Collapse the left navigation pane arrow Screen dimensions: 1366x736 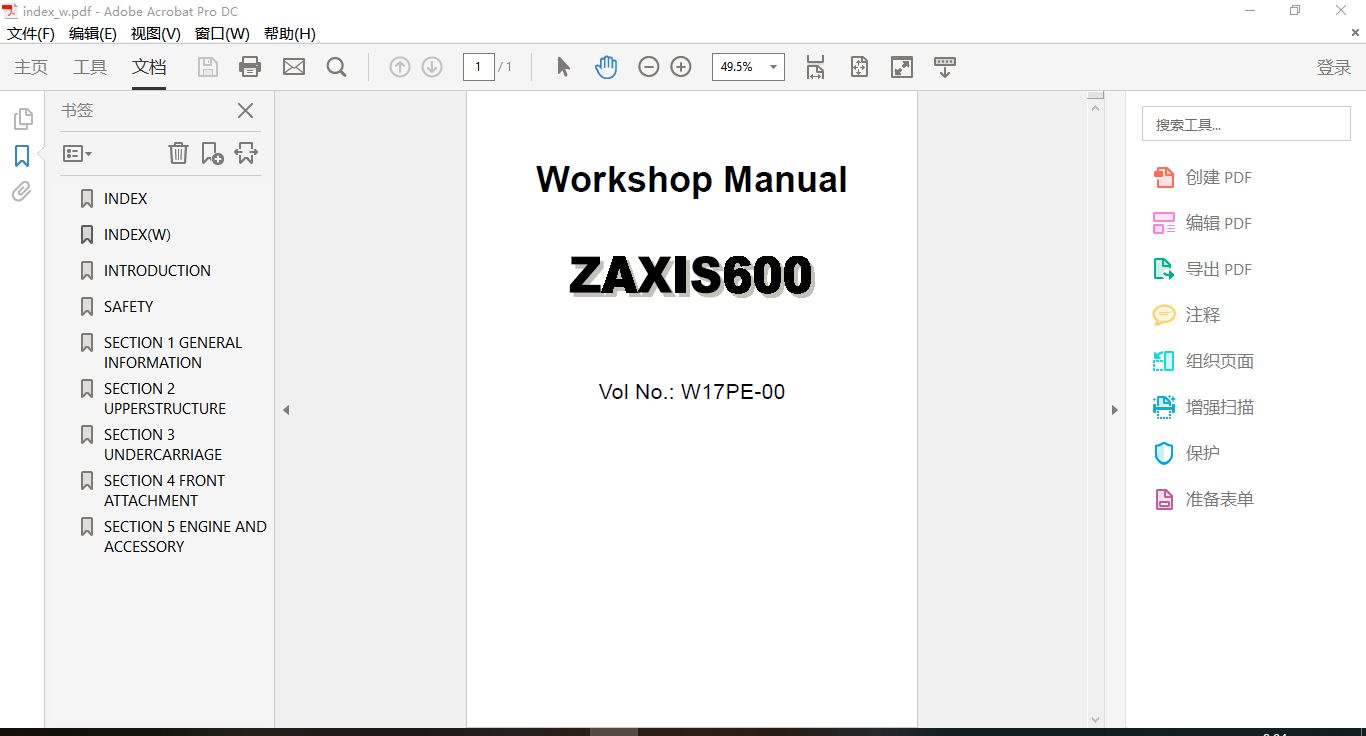click(x=286, y=410)
